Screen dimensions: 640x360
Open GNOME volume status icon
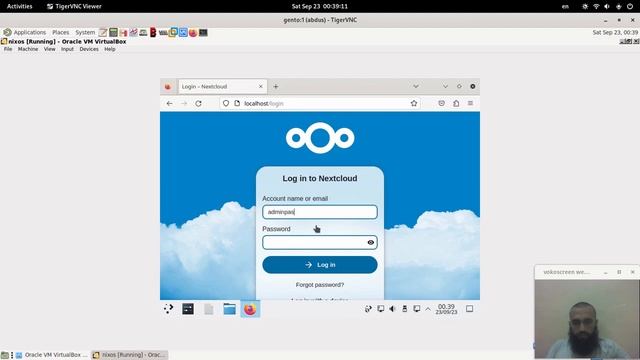[x=607, y=7]
